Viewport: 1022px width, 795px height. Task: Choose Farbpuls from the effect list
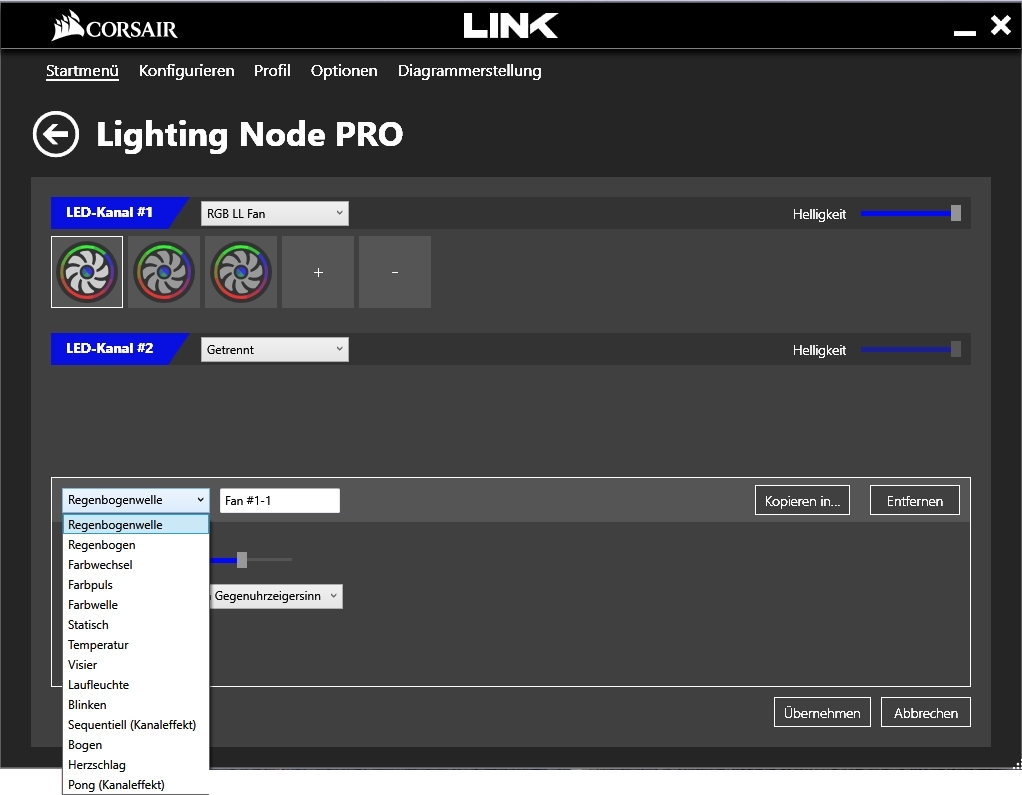pos(90,585)
